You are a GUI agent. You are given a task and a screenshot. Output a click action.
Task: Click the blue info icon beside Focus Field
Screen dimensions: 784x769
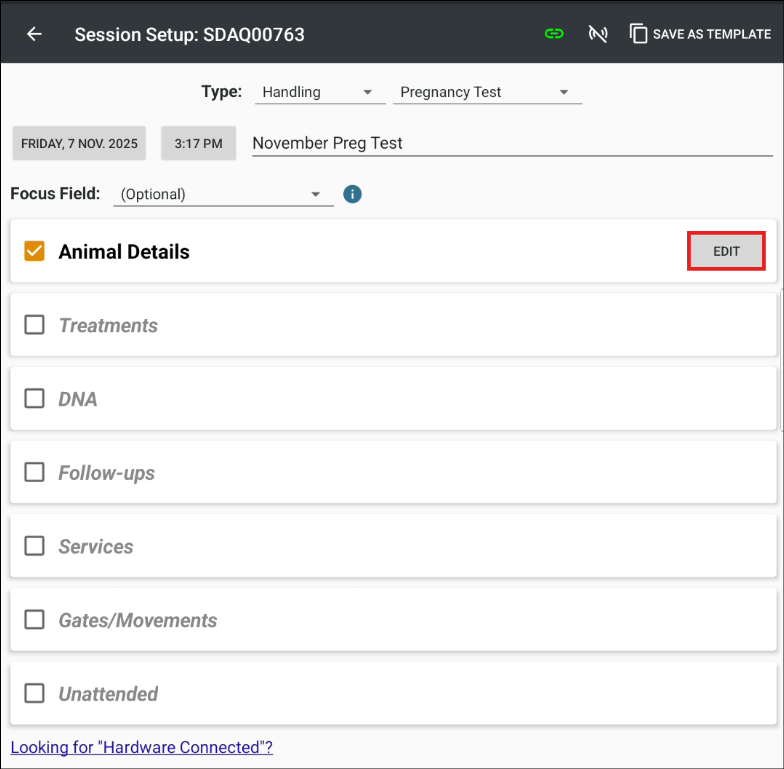[352, 194]
